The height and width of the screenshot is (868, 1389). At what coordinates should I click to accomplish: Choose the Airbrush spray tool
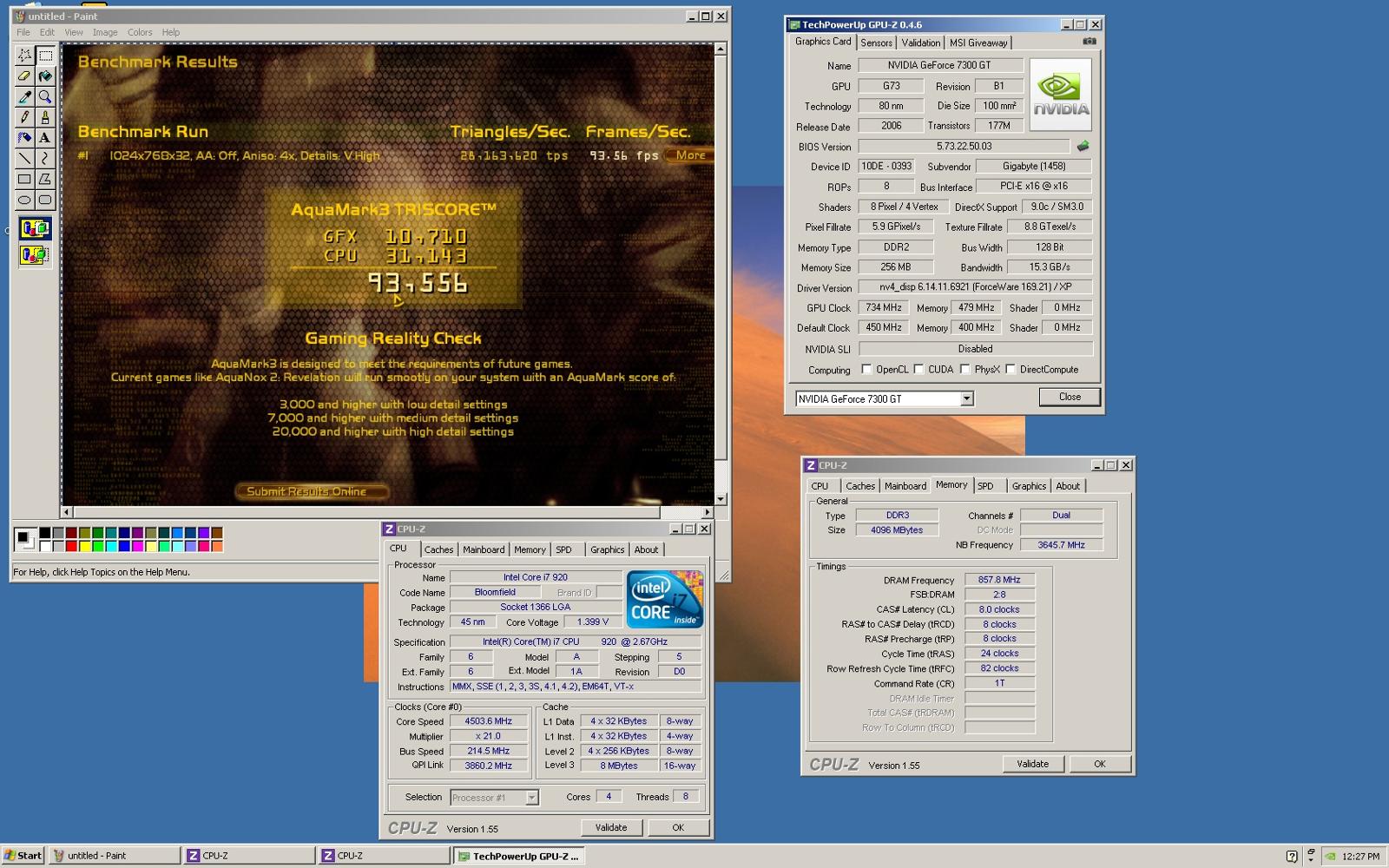pos(24,137)
